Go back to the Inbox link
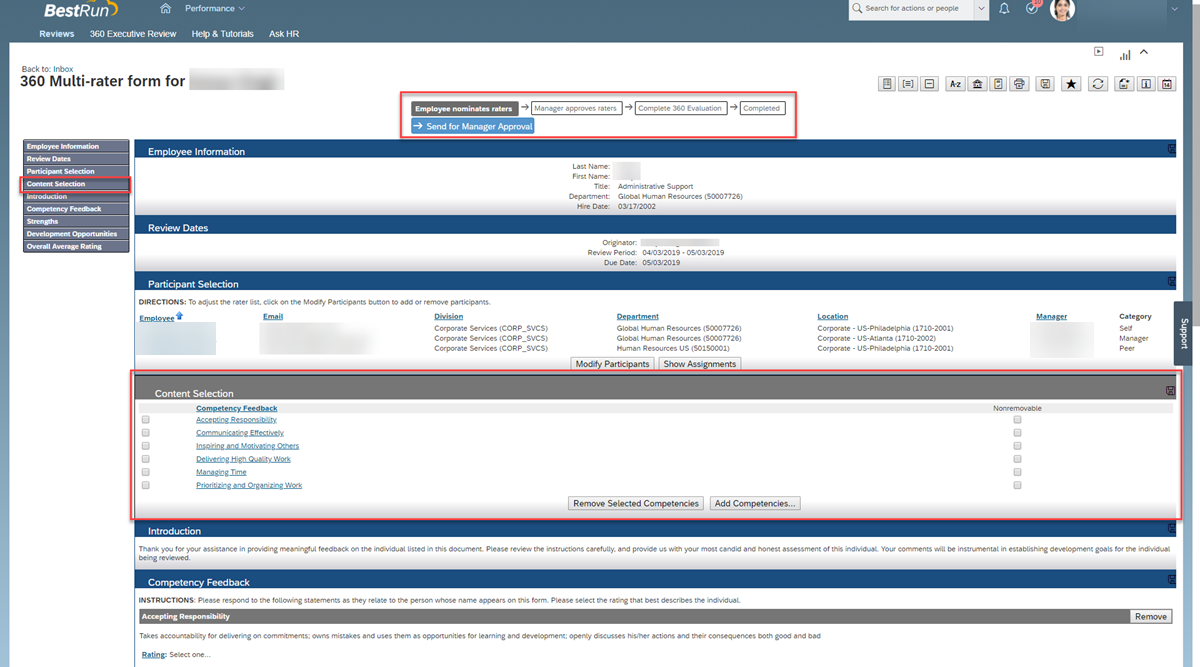Viewport: 1200px width, 667px height. (x=63, y=69)
